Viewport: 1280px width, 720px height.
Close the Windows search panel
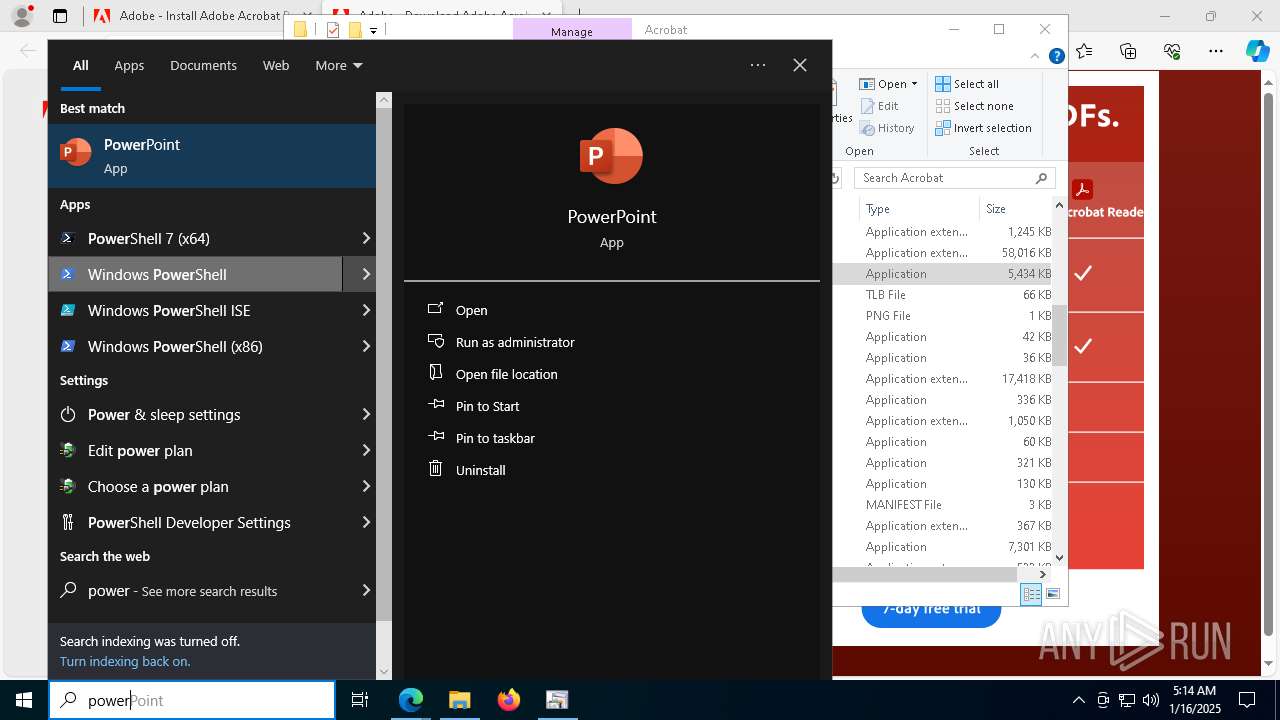[800, 65]
